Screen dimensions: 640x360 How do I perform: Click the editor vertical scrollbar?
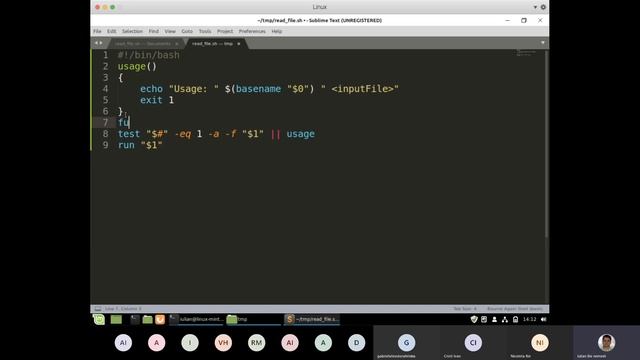(x=546, y=143)
